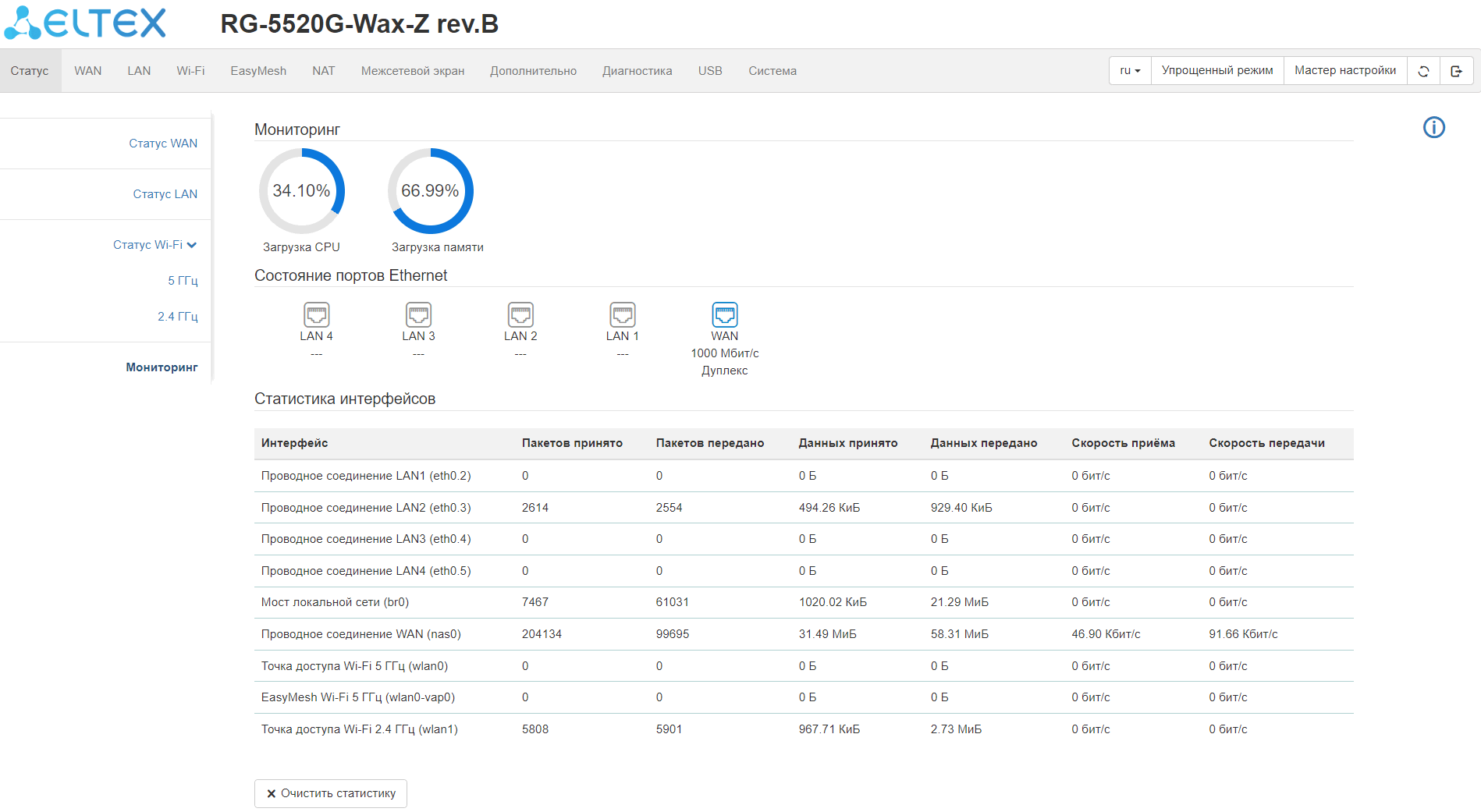Click the LAN 4 port icon
This screenshot has width=1481, height=812.
(316, 314)
